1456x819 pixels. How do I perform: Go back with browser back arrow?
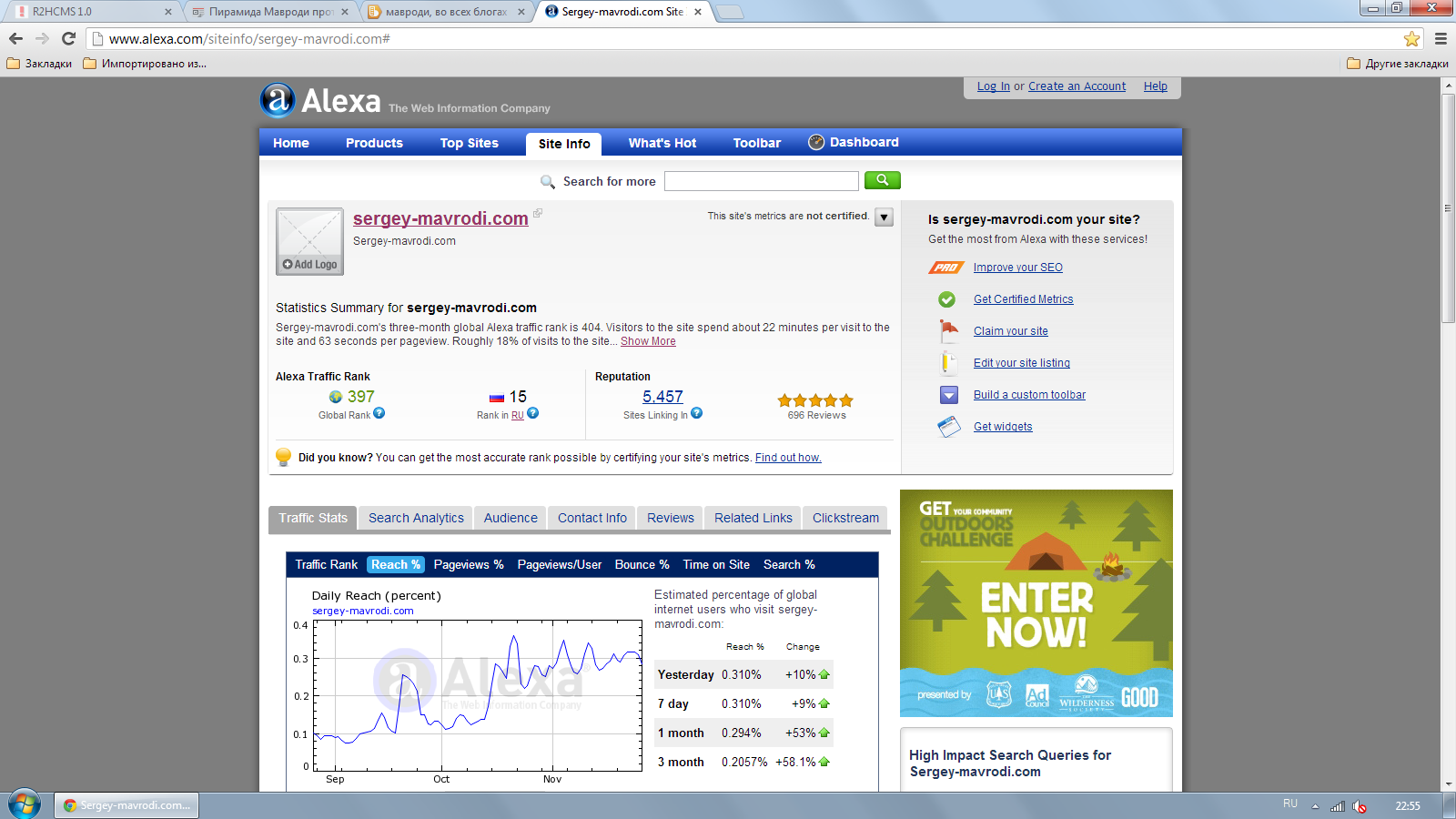[x=15, y=38]
